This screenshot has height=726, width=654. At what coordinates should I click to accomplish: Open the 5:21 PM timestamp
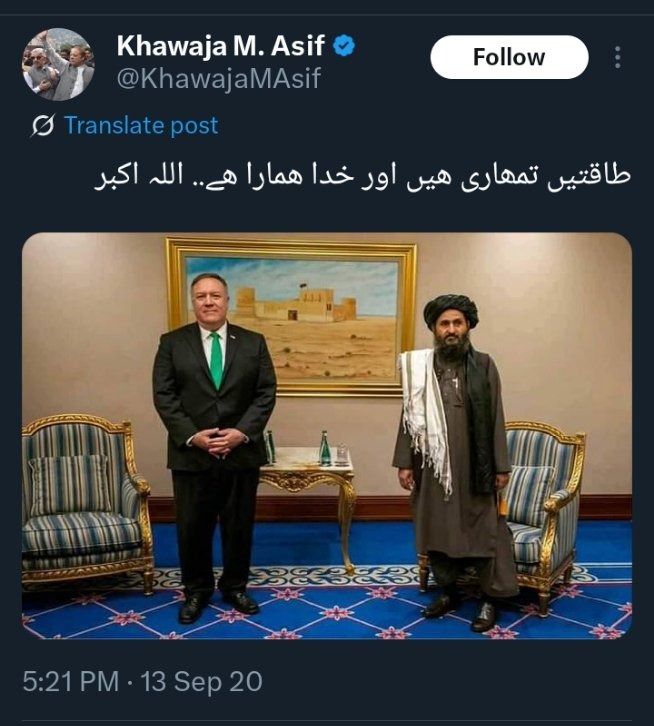(71, 682)
